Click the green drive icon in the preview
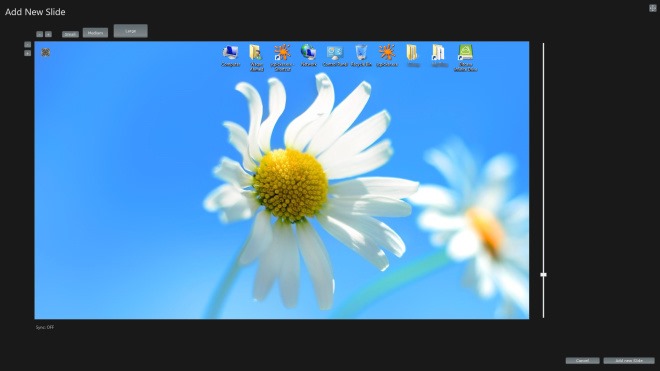This screenshot has height=371, width=660. 465,52
